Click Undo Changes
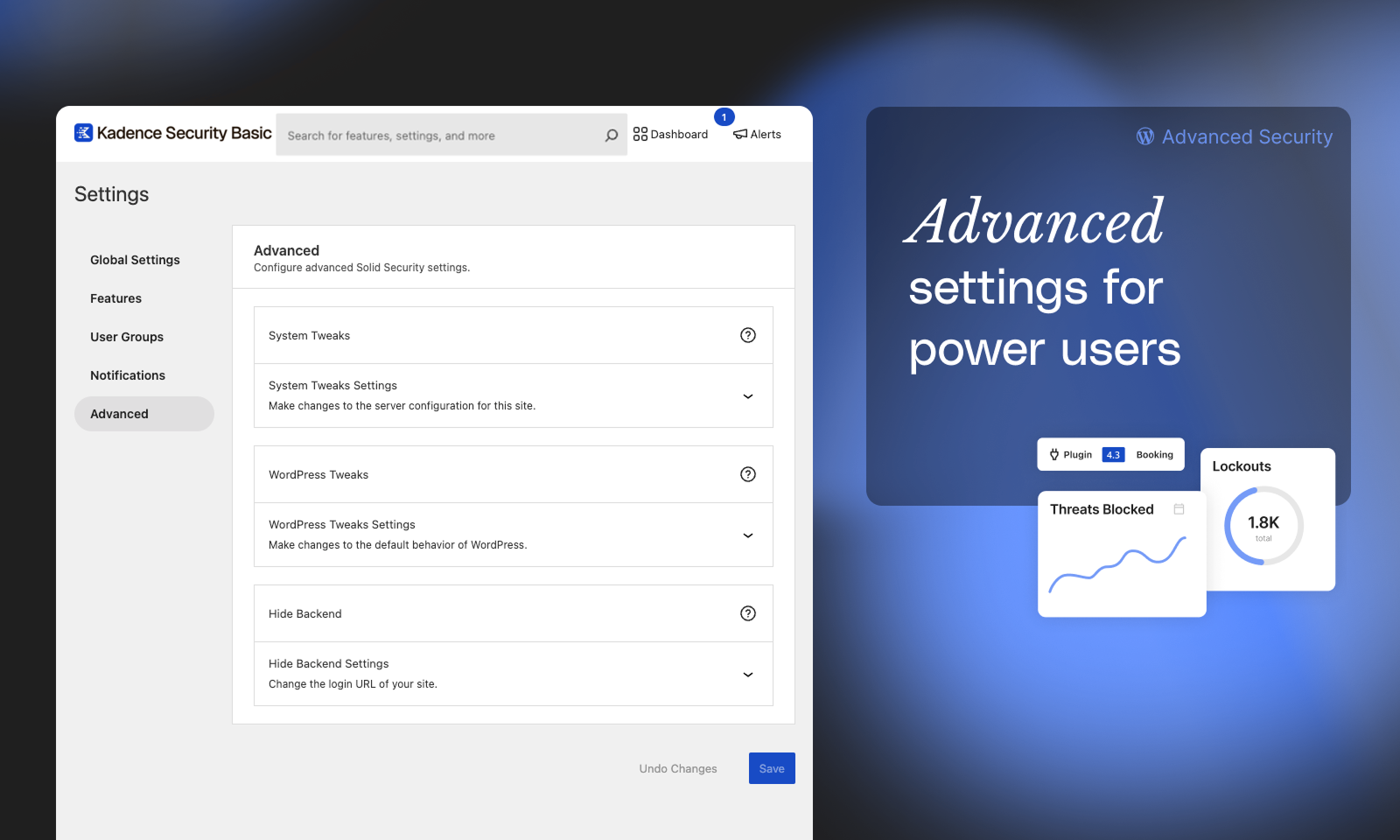1400x840 pixels. point(678,768)
